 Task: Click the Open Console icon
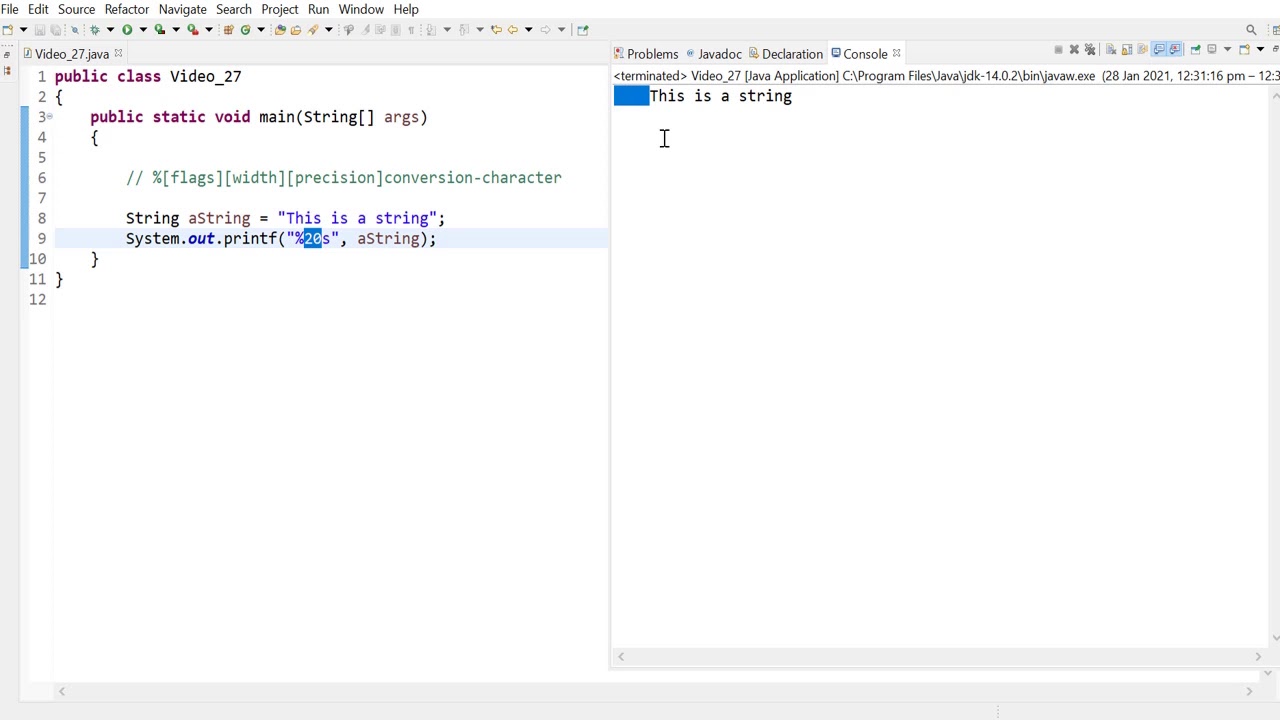[x=1244, y=49]
